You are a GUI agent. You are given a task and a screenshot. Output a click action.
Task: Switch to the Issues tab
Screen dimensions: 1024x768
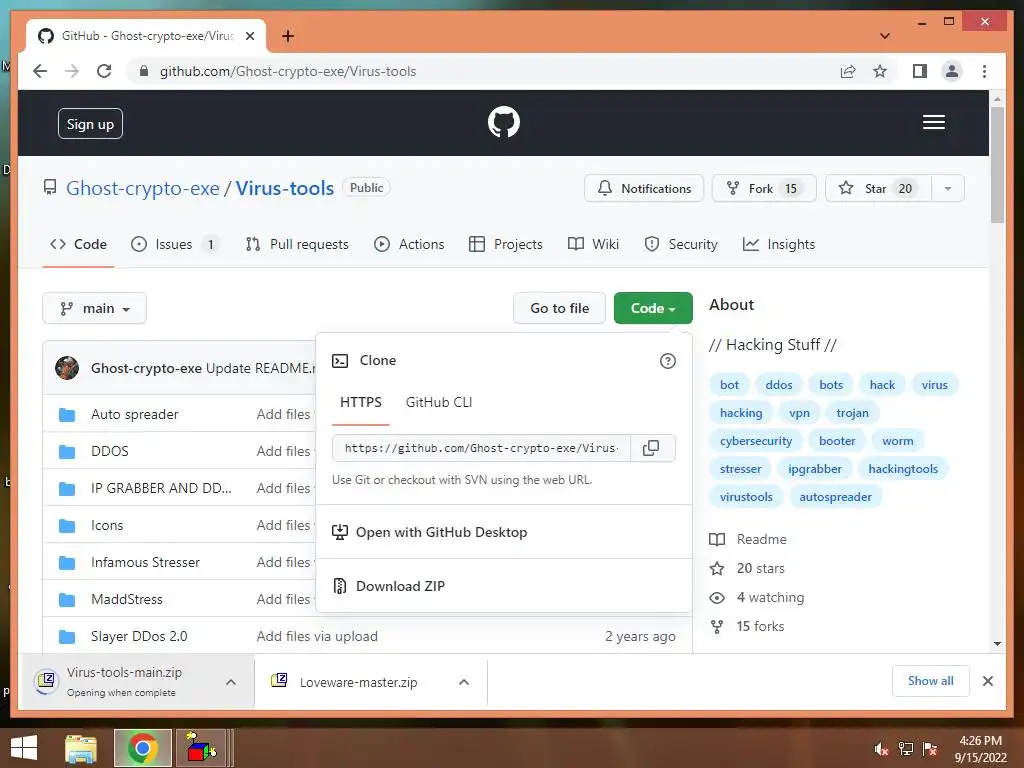tap(174, 244)
